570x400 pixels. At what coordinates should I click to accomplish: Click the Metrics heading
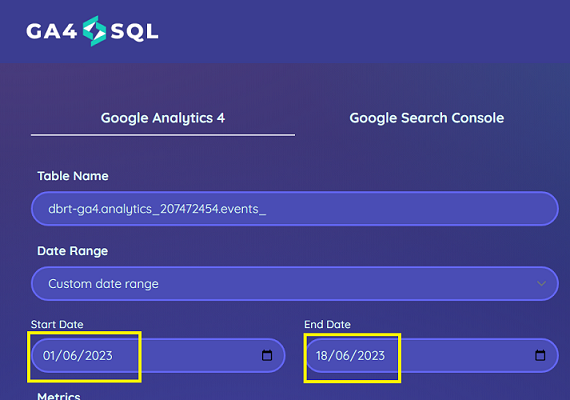pos(59,396)
